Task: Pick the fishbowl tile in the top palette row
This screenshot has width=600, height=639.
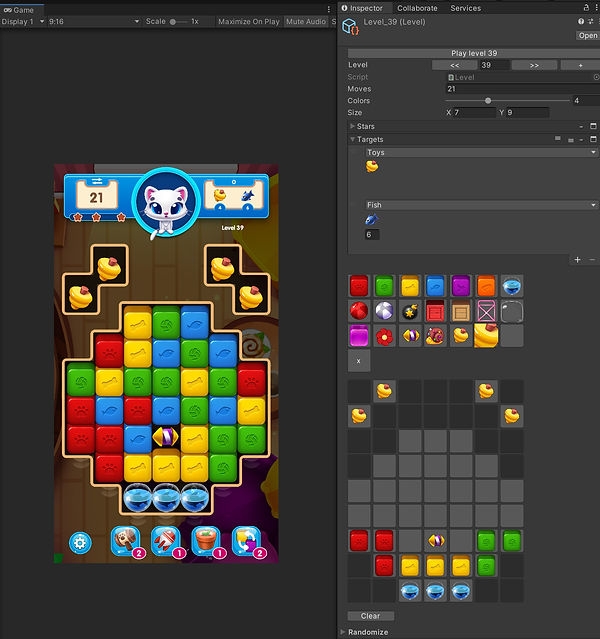Action: pos(511,287)
